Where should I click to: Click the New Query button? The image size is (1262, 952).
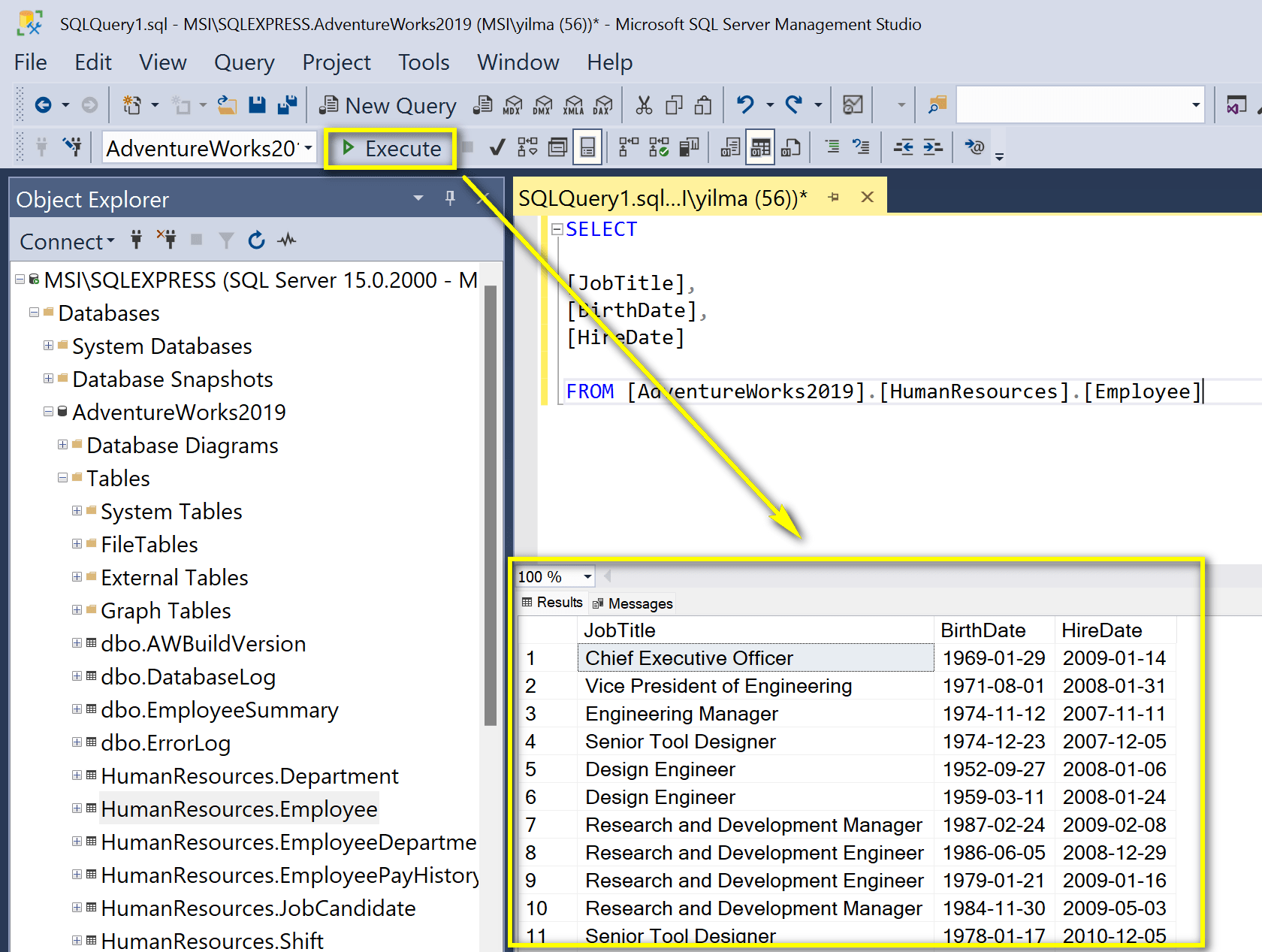tap(388, 106)
